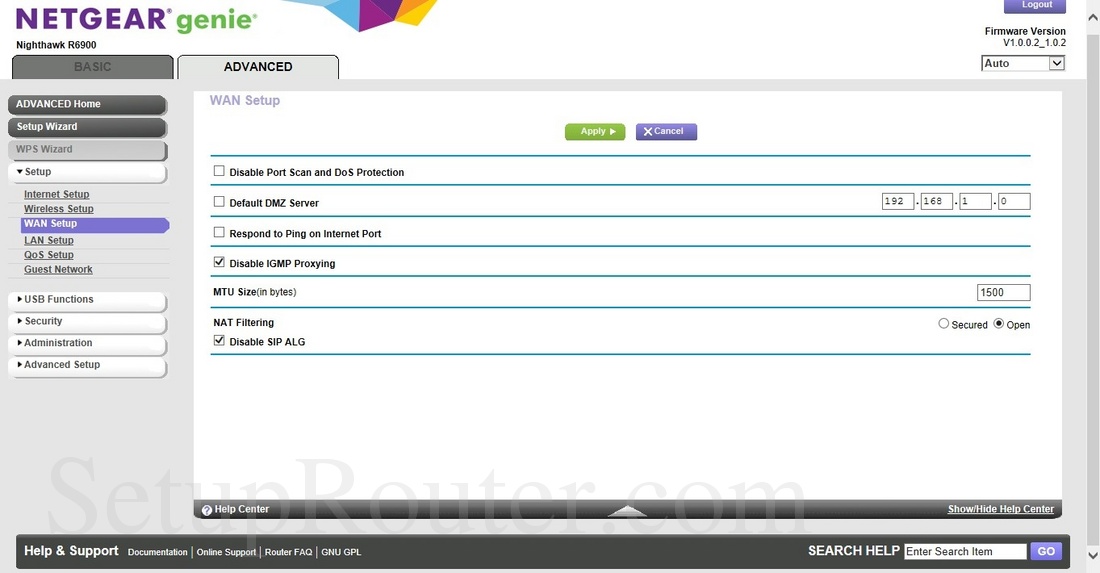The image size is (1100, 573).
Task: Uncheck Disable IGMP Proxying
Action: [x=219, y=262]
